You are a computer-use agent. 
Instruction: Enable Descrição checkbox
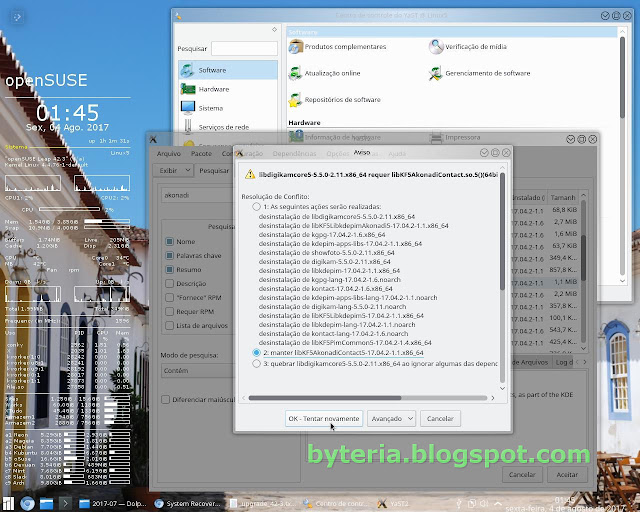[169, 283]
